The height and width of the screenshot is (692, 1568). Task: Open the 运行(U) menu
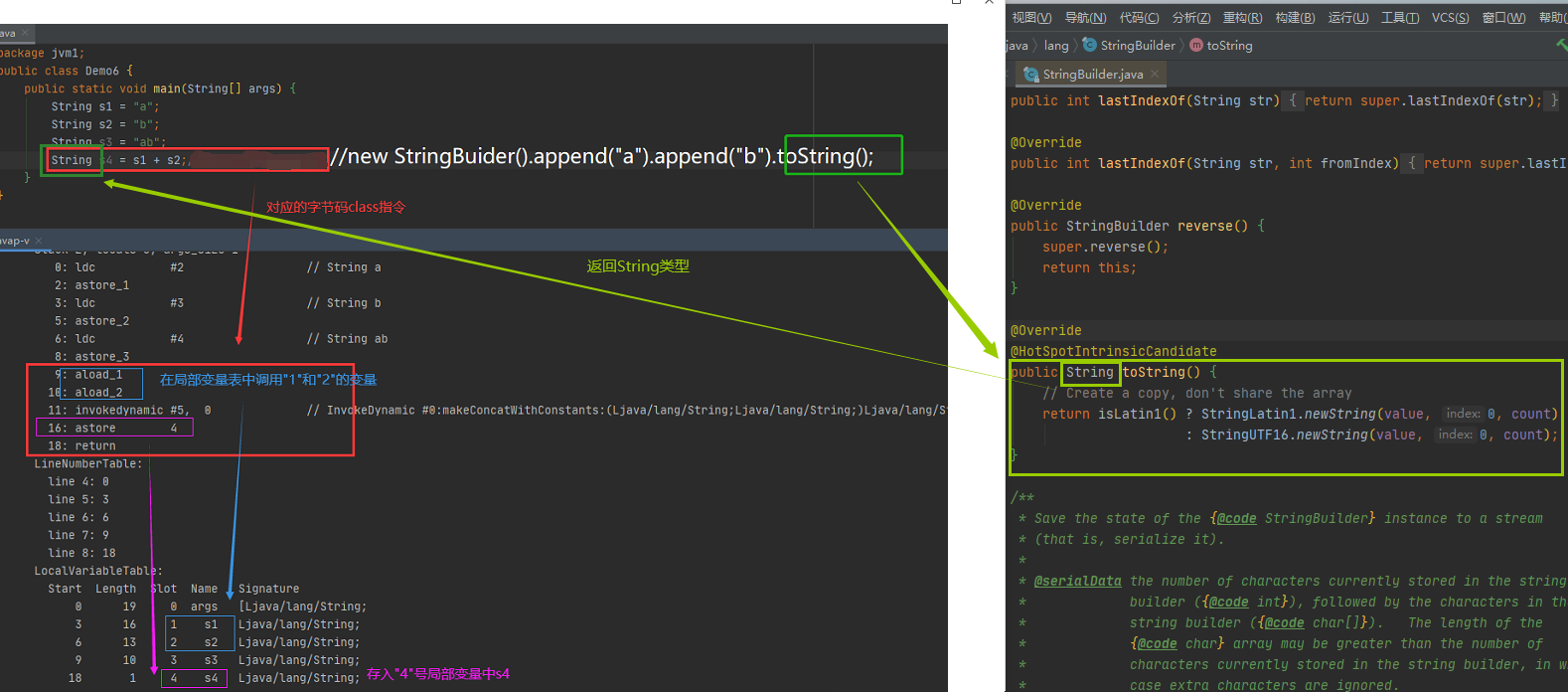[x=1348, y=18]
